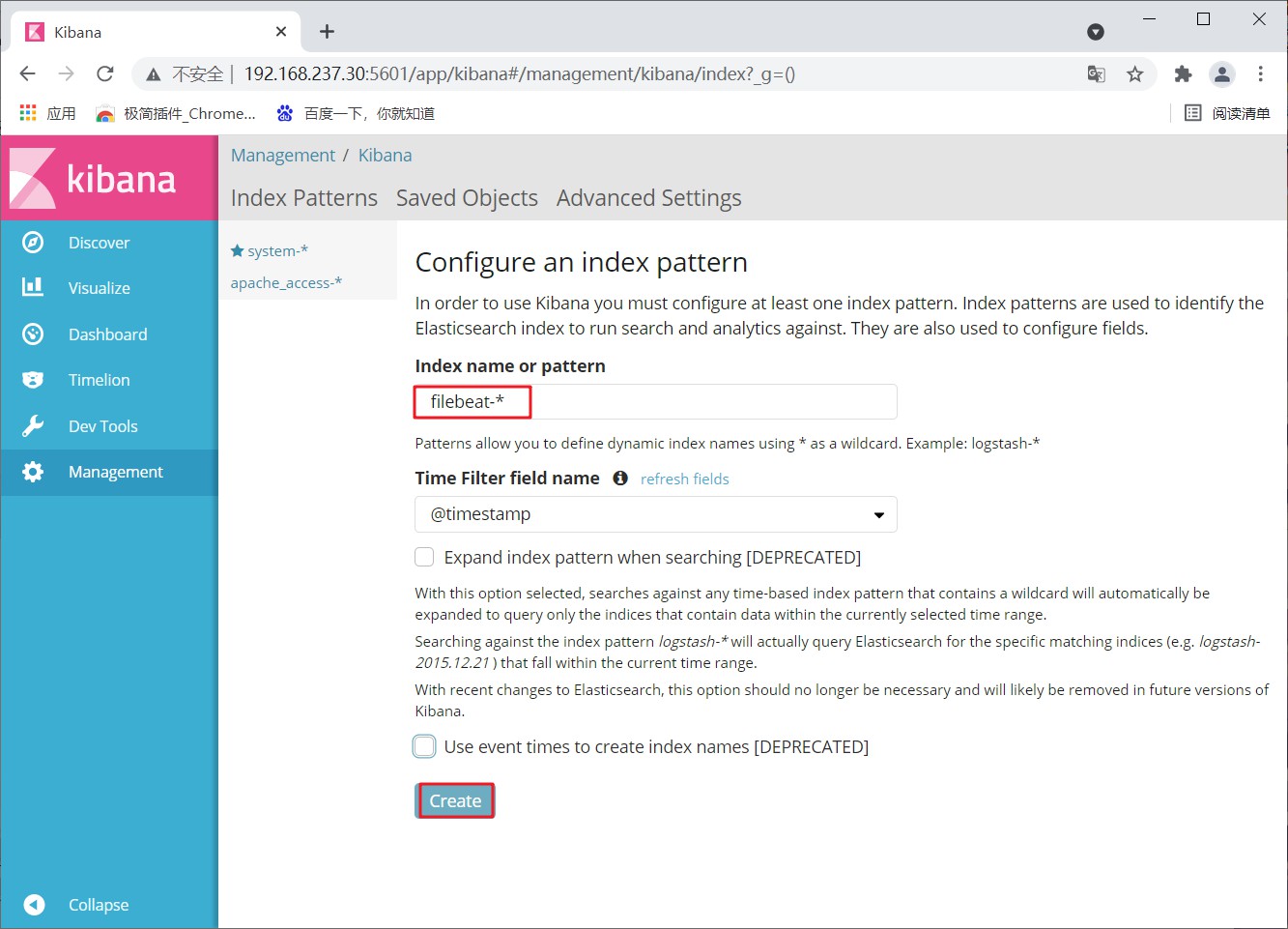The width and height of the screenshot is (1288, 929).
Task: Open the Chrome extensions puzzle icon
Action: point(1183,73)
